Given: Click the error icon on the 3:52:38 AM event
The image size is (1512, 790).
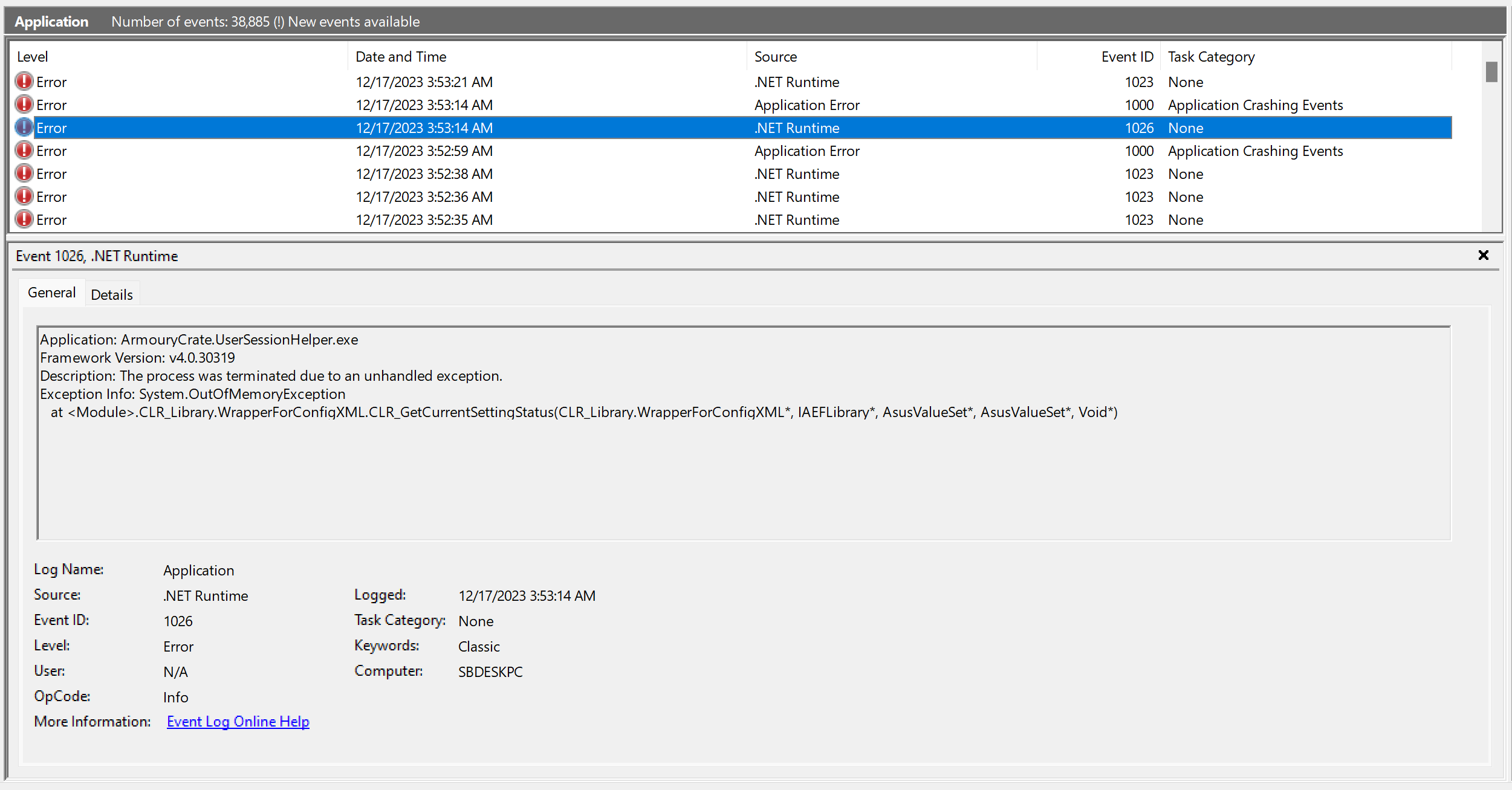Looking at the screenshot, I should [24, 173].
